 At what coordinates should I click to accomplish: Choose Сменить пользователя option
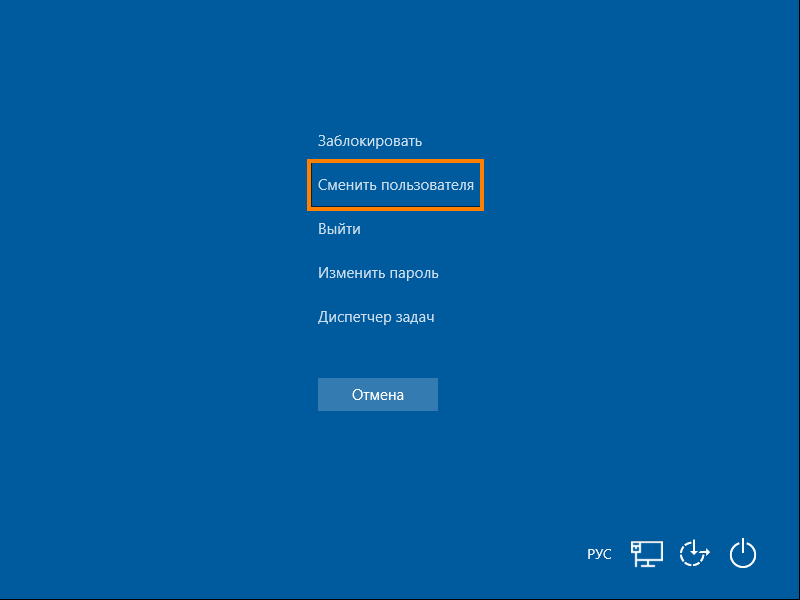395,185
